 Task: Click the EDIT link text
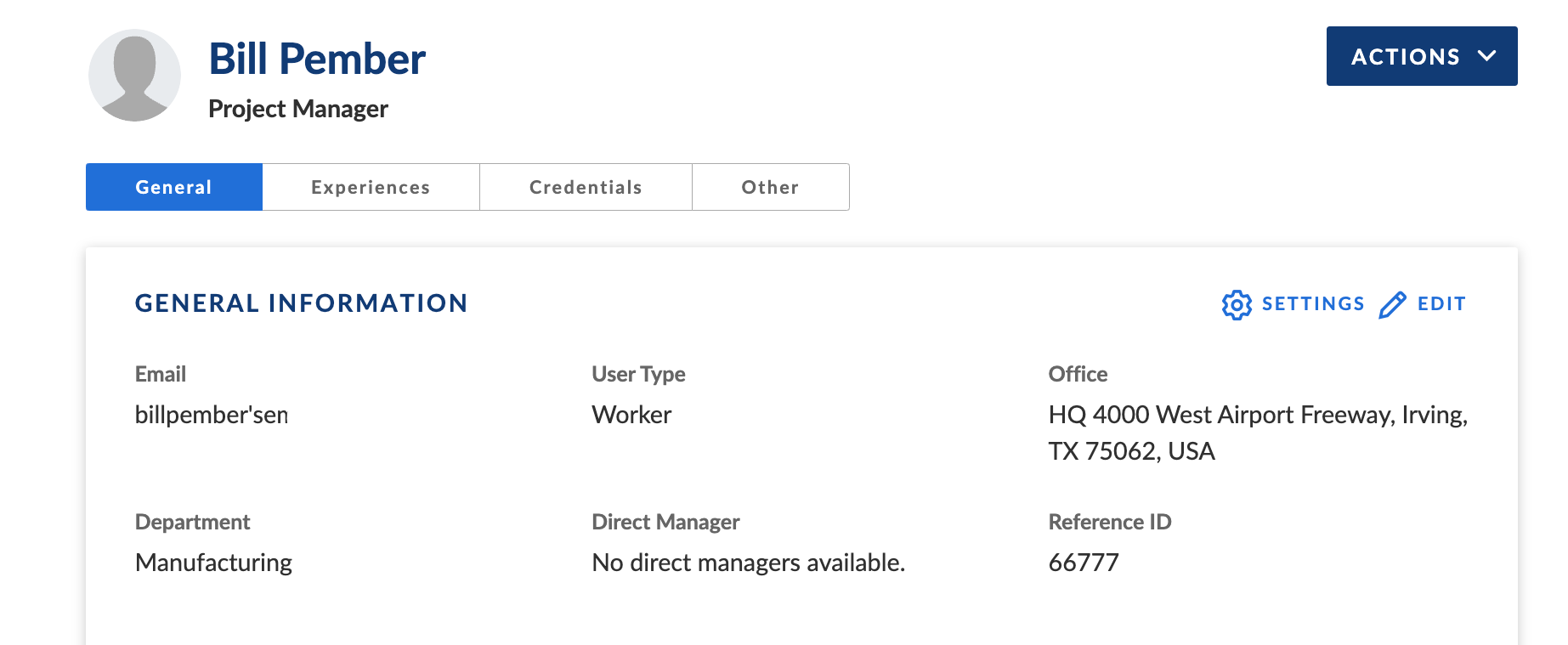tap(1441, 304)
